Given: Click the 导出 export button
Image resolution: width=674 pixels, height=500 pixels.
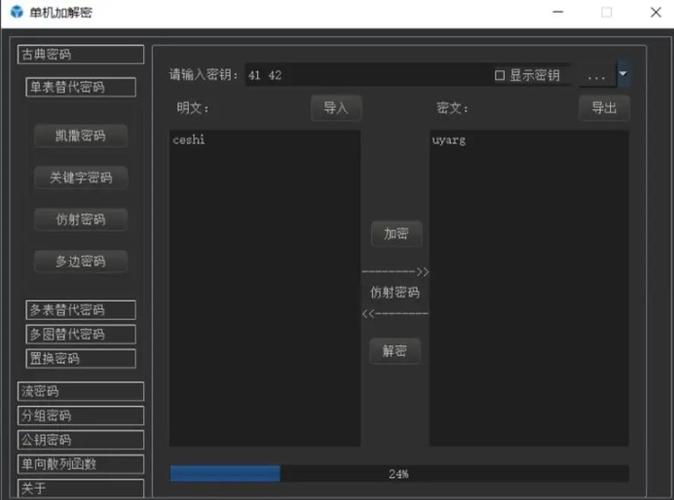Looking at the screenshot, I should (604, 107).
